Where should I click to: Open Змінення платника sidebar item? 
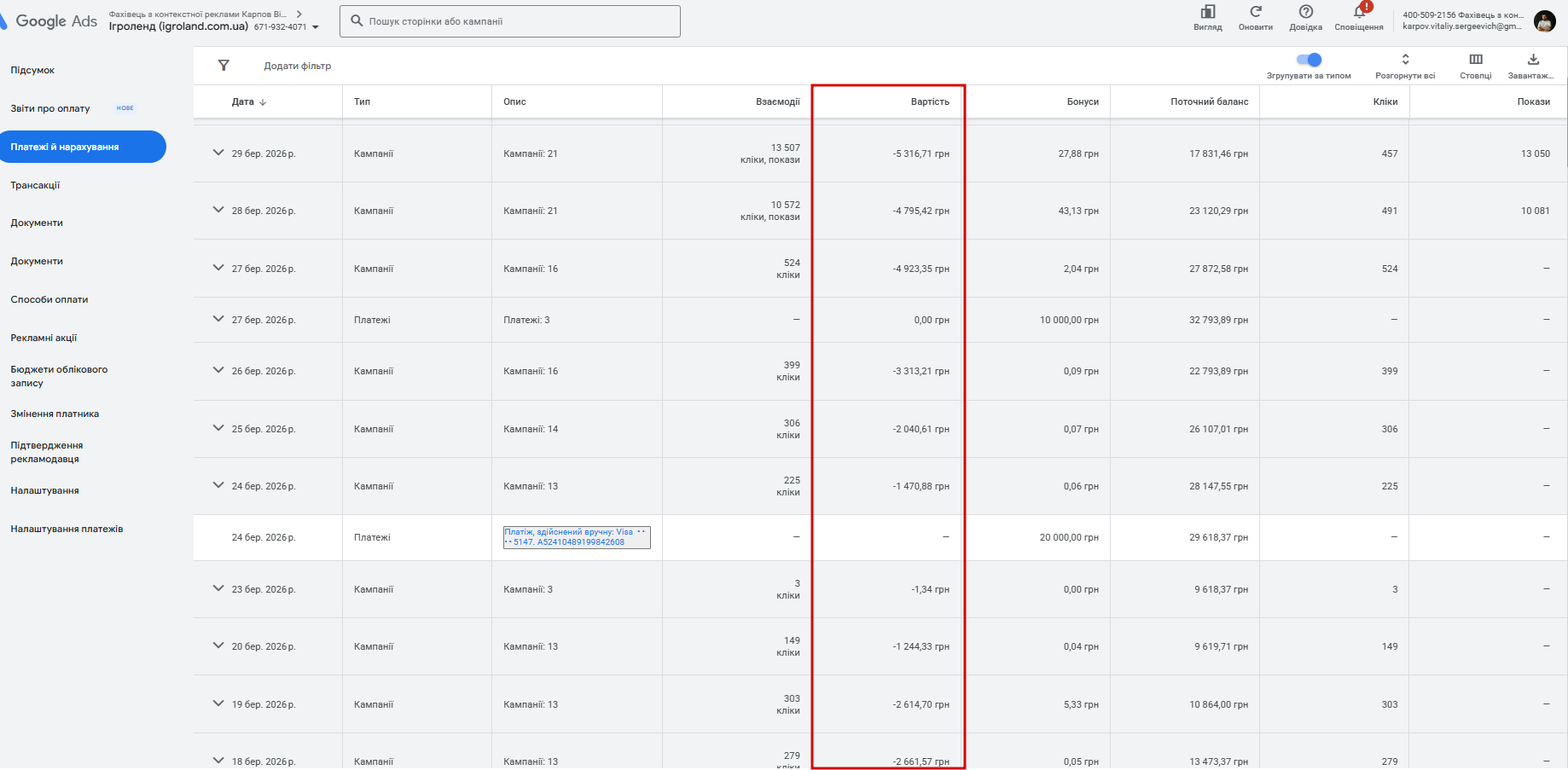pyautogui.click(x=55, y=414)
